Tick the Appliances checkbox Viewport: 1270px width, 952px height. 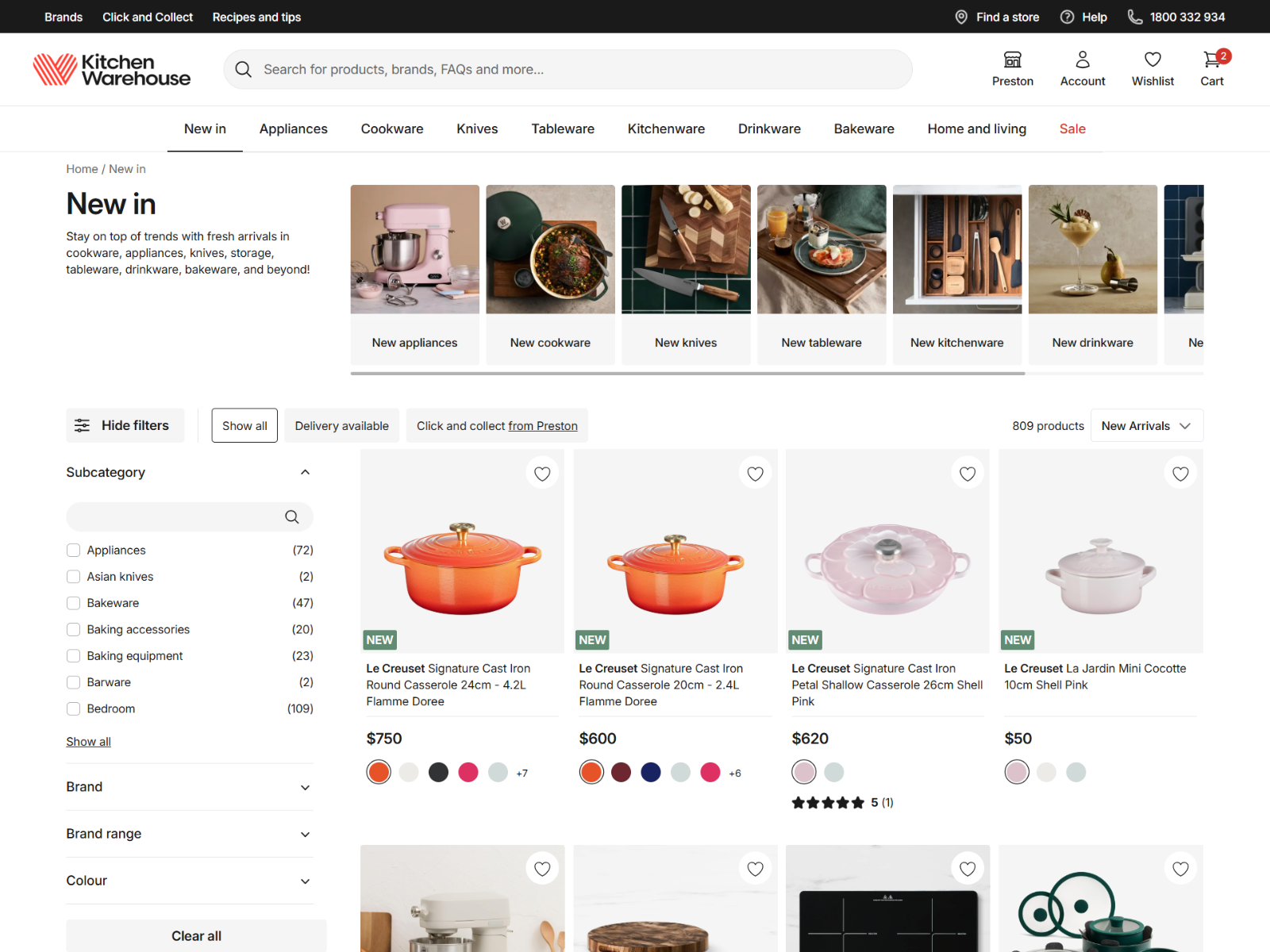tap(74, 551)
